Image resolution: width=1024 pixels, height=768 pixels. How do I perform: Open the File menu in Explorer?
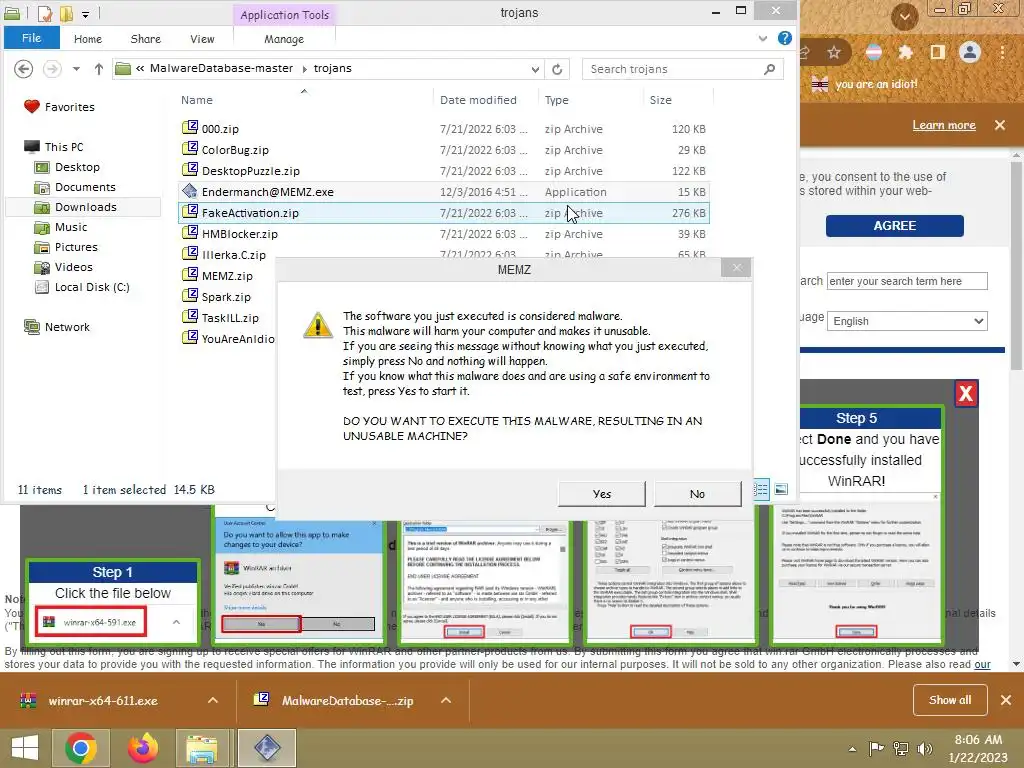[x=31, y=38]
